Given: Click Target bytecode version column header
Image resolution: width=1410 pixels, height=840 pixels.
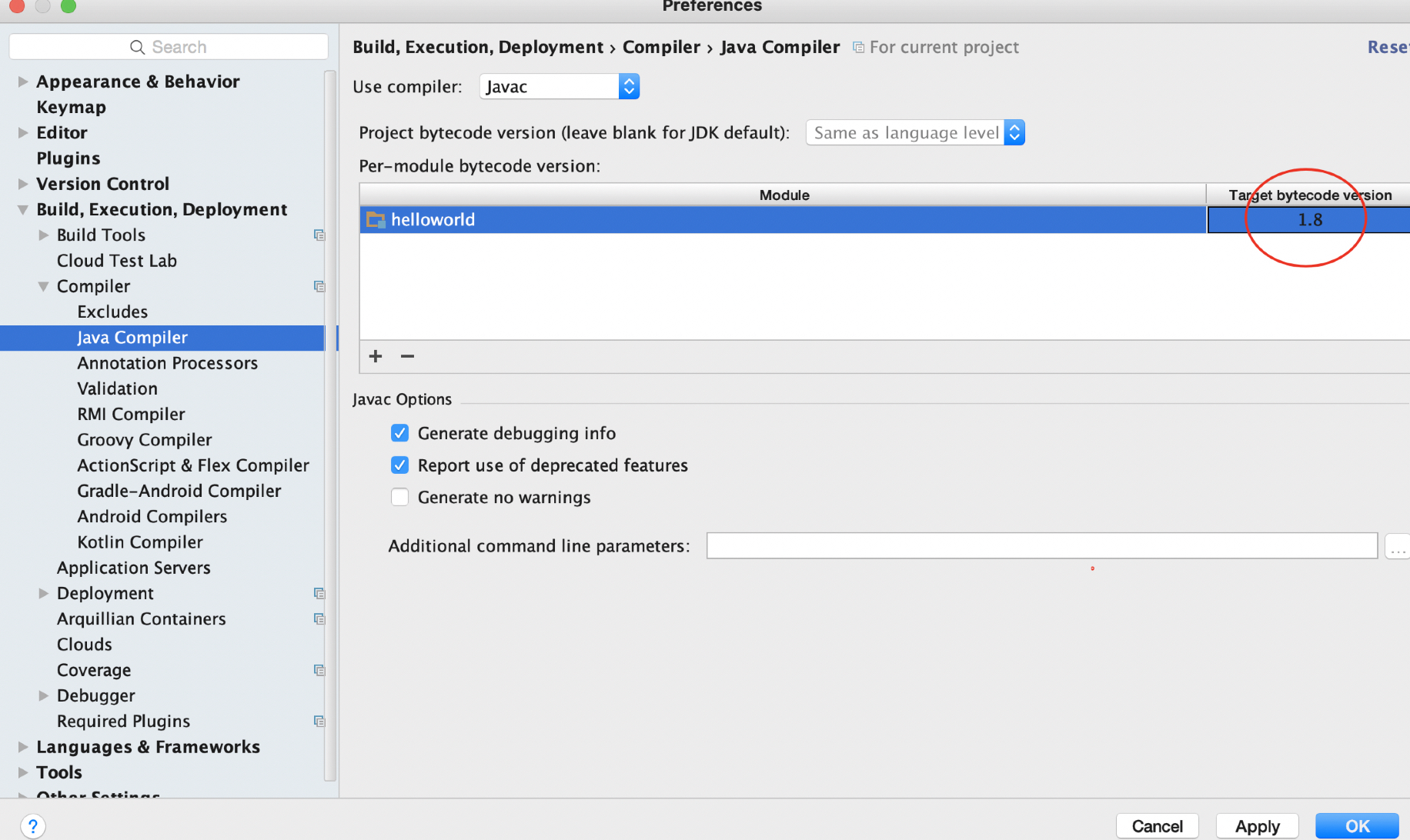Looking at the screenshot, I should (1309, 195).
